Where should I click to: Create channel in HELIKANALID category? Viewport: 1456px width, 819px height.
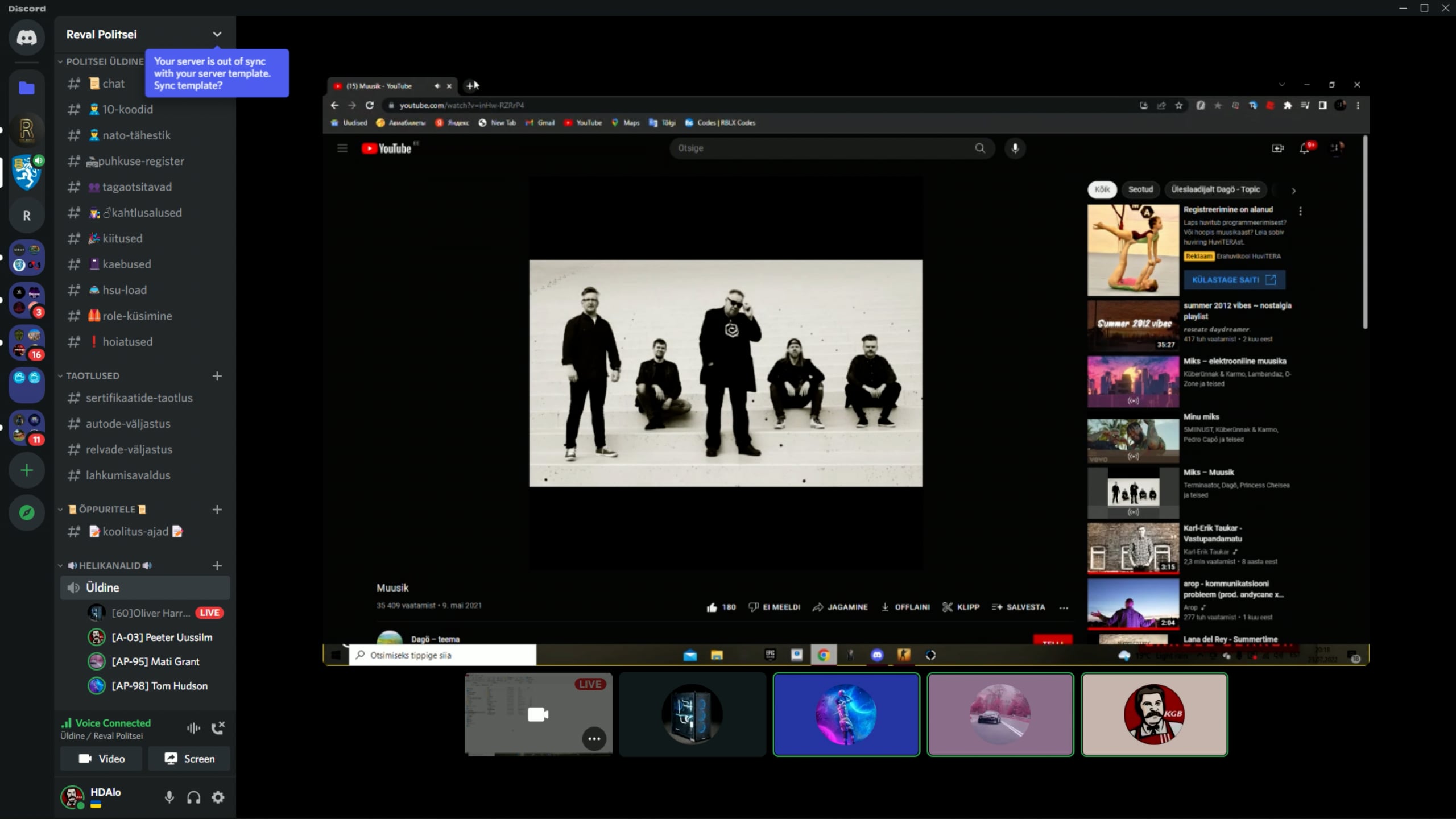click(217, 566)
